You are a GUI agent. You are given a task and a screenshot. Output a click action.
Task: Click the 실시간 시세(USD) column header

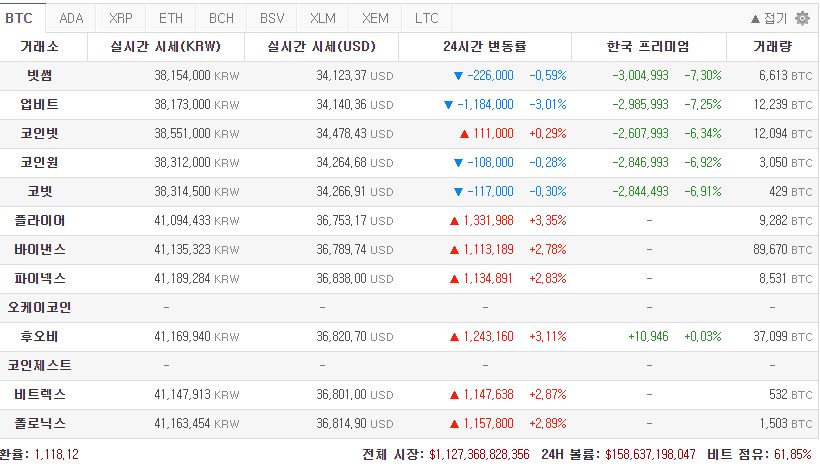click(322, 47)
